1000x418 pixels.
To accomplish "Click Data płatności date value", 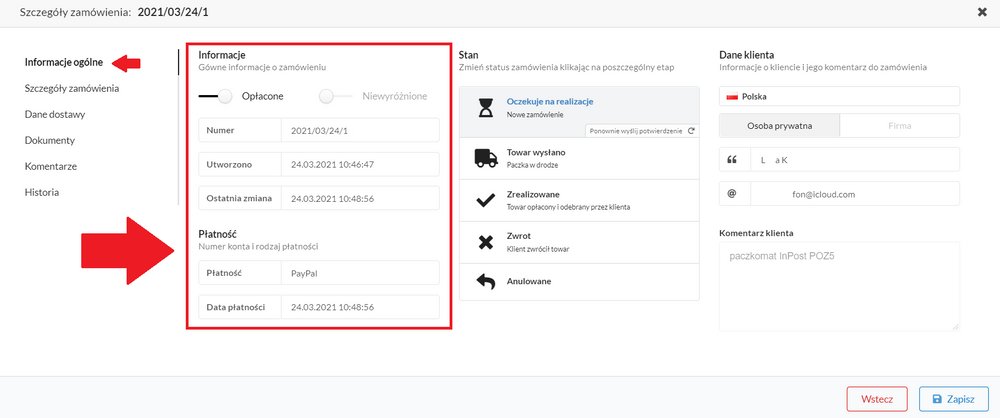I will pos(360,307).
